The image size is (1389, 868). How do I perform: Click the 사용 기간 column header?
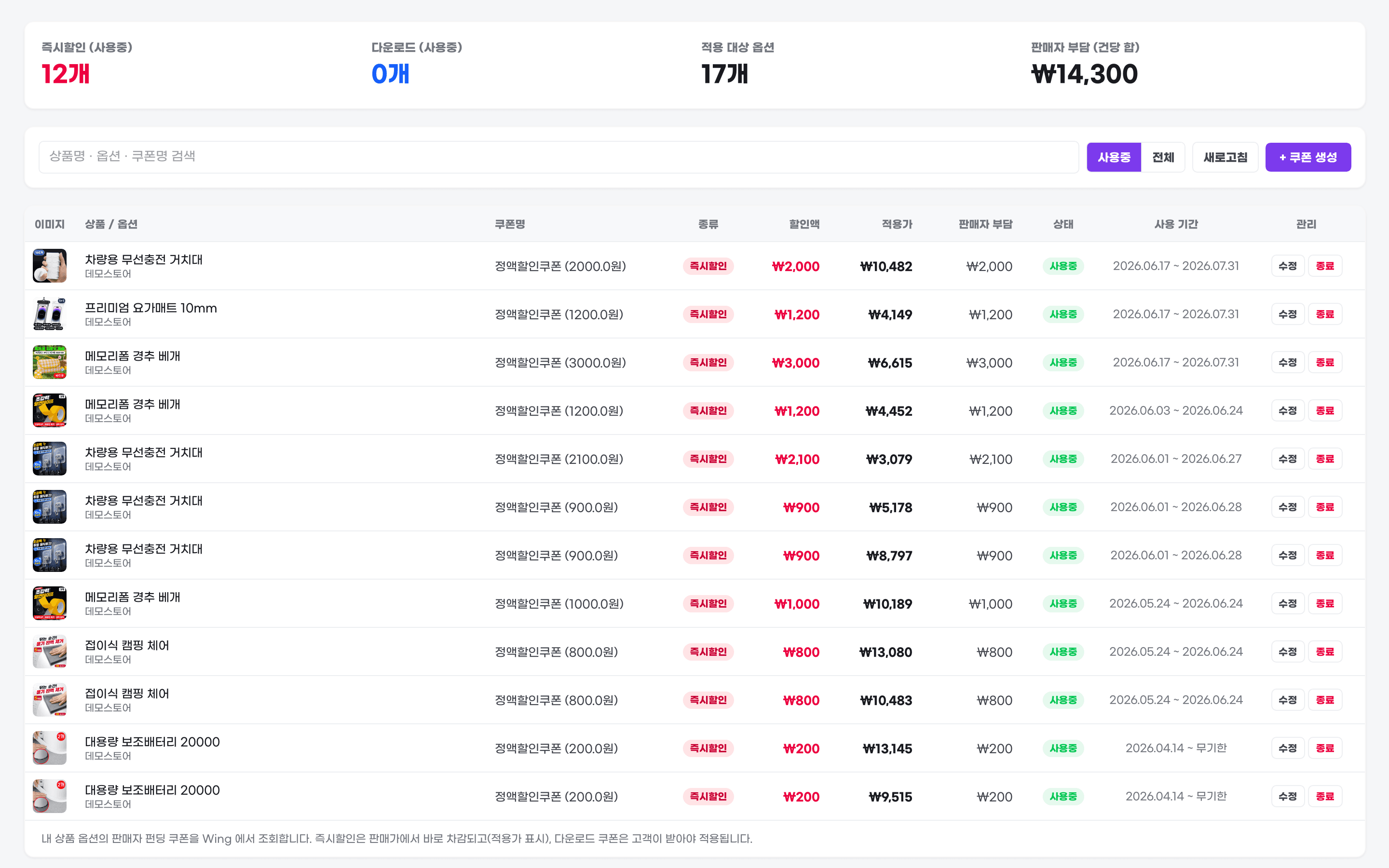1176,224
